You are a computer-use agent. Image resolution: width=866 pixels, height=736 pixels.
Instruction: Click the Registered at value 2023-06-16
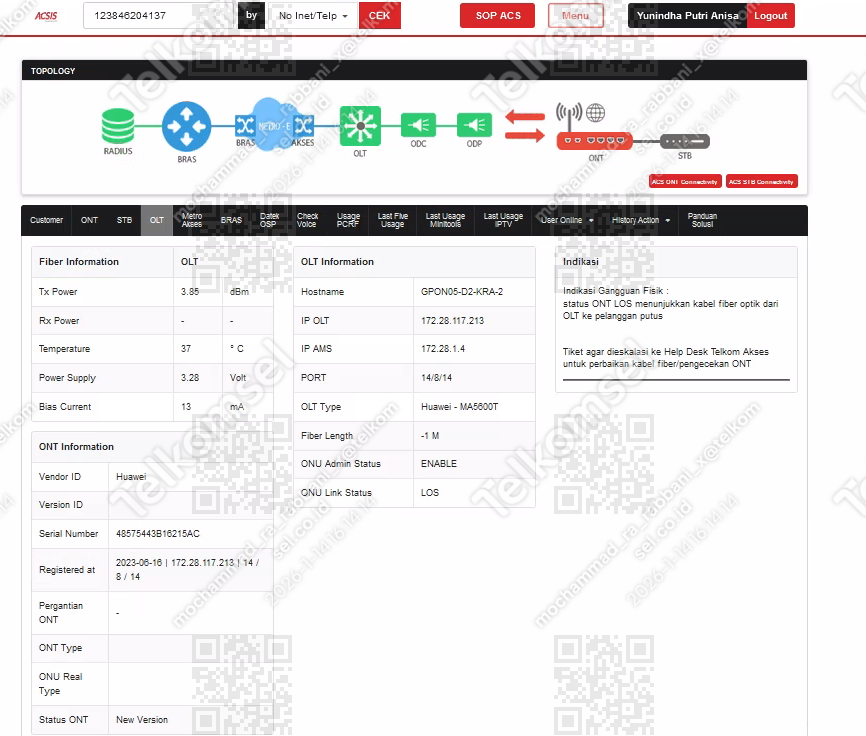[x=139, y=563]
